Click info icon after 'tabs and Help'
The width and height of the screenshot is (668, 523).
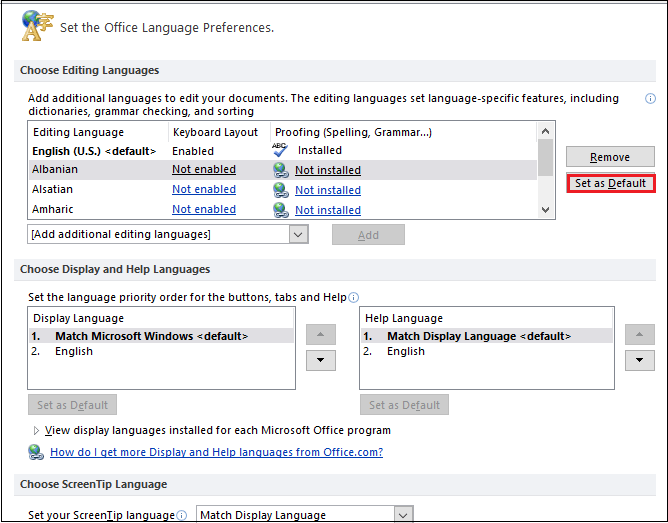(354, 297)
